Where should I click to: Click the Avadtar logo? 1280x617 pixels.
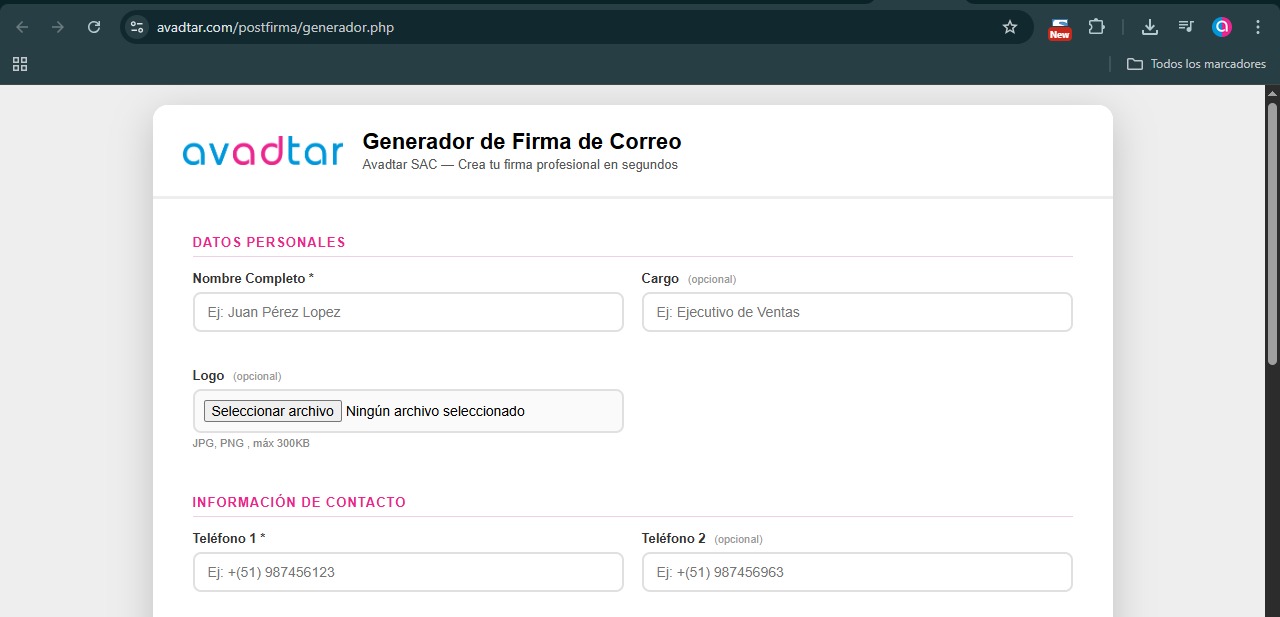point(263,151)
